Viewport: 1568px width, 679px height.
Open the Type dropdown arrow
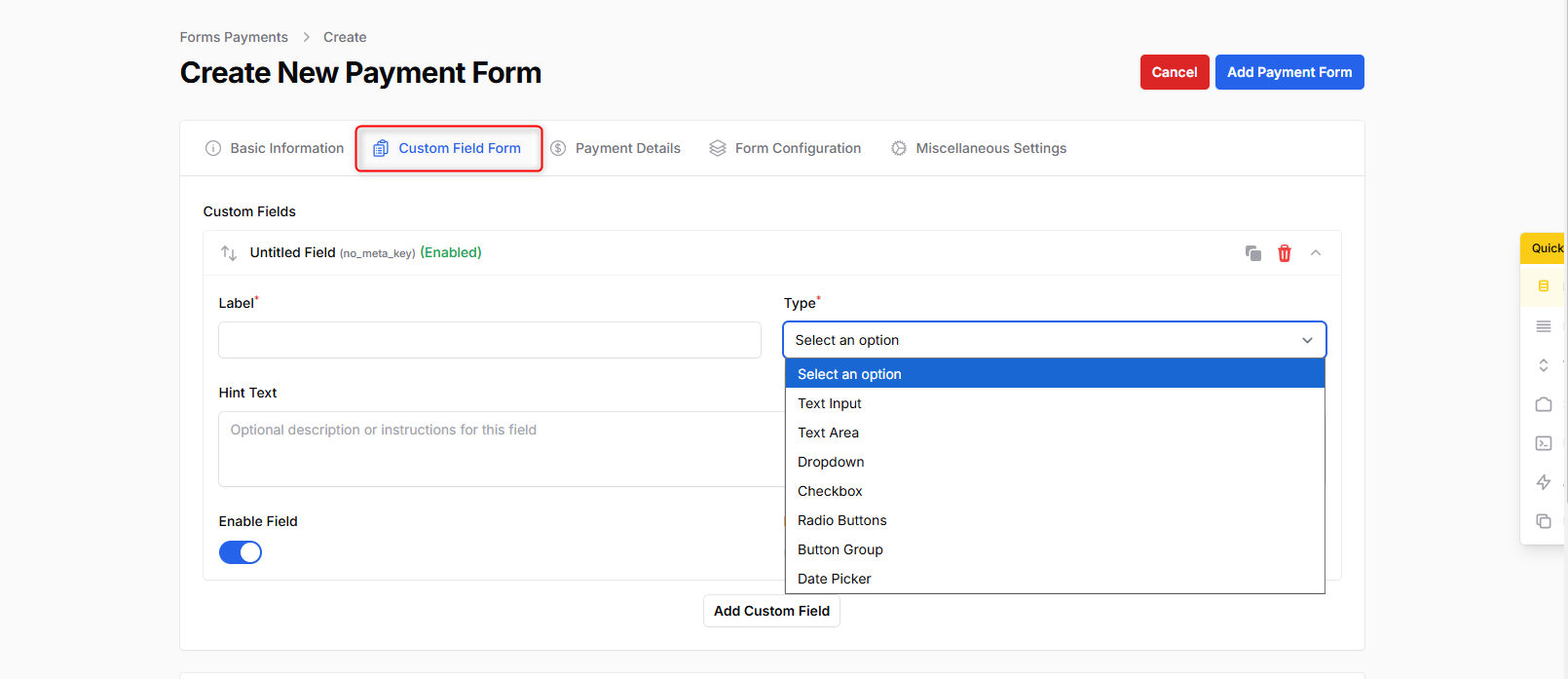[1307, 340]
